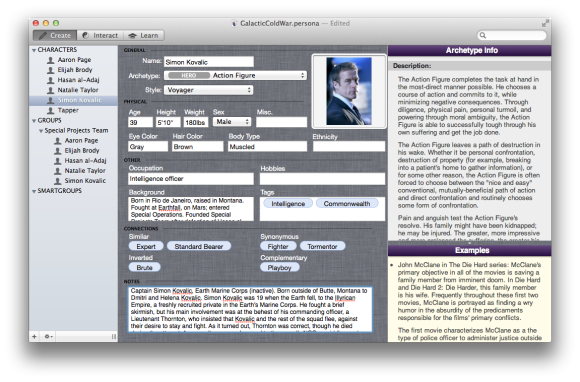
Task: Click the plus button below the sidebar
Action: (34, 336)
